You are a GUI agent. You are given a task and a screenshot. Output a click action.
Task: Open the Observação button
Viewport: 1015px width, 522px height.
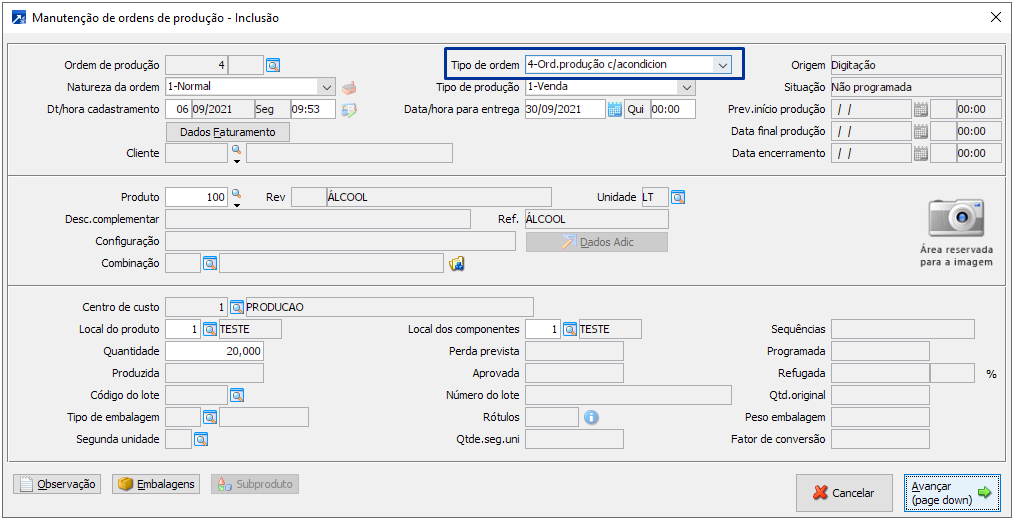tap(57, 484)
